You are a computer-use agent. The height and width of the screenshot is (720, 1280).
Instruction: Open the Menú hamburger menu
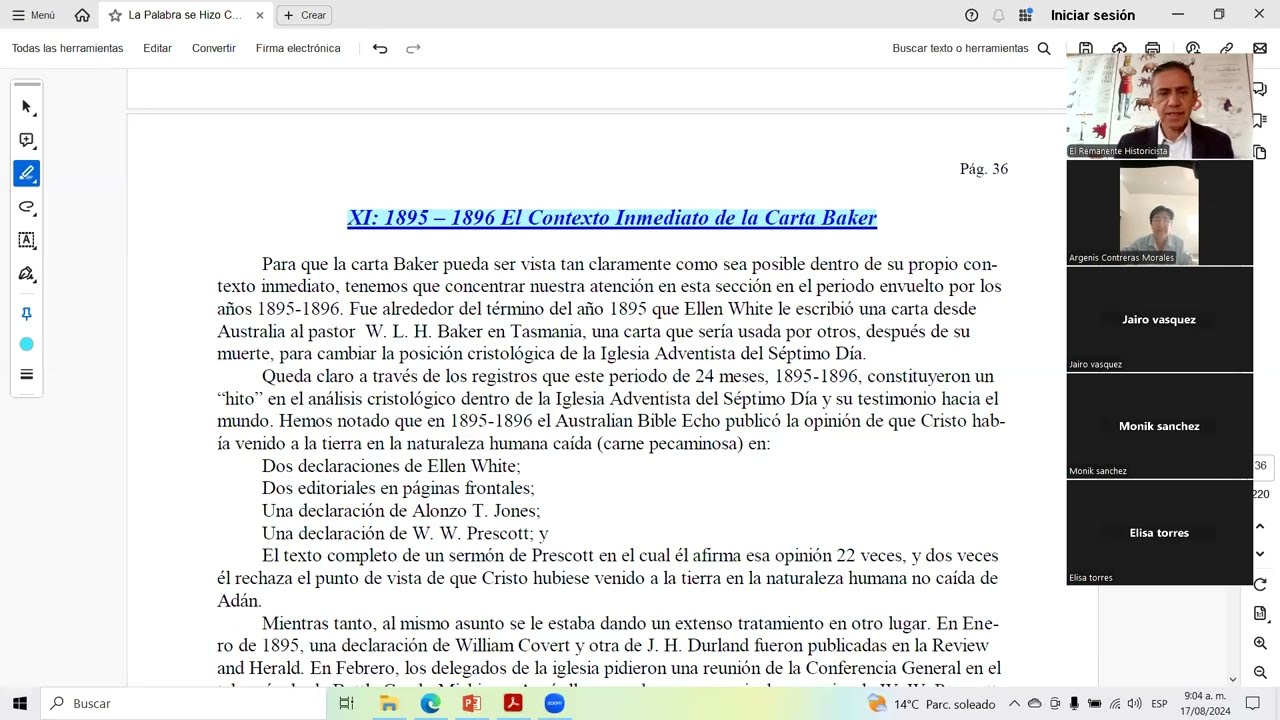33,15
